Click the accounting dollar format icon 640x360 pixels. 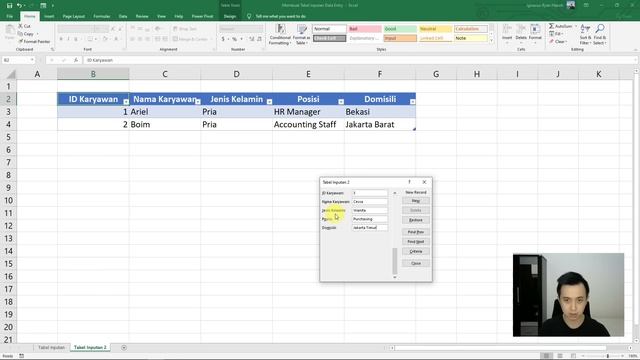click(223, 39)
